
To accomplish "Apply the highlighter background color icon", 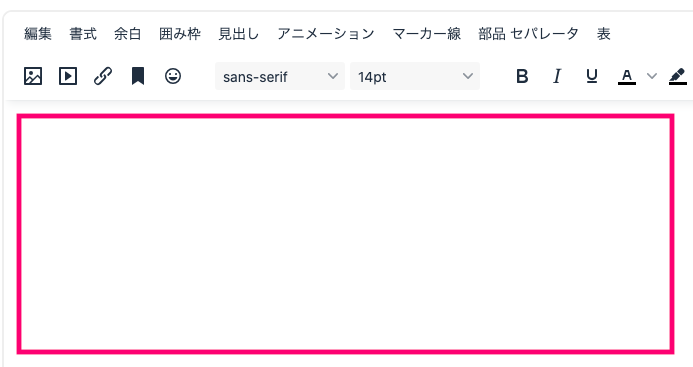I will pyautogui.click(x=678, y=76).
